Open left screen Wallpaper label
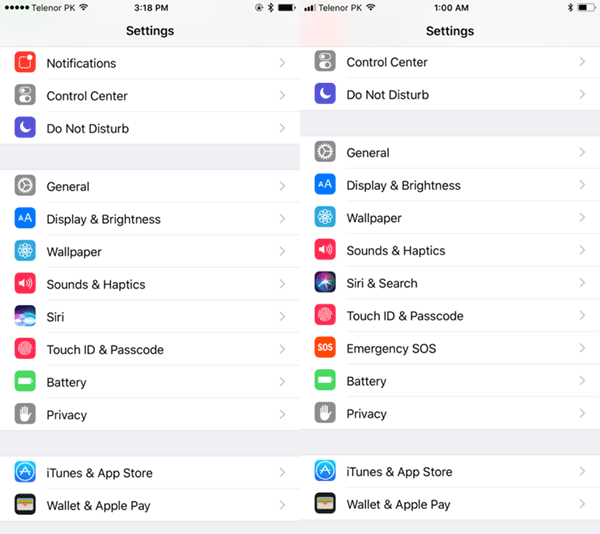Screen dimensions: 600x534 (x=74, y=252)
